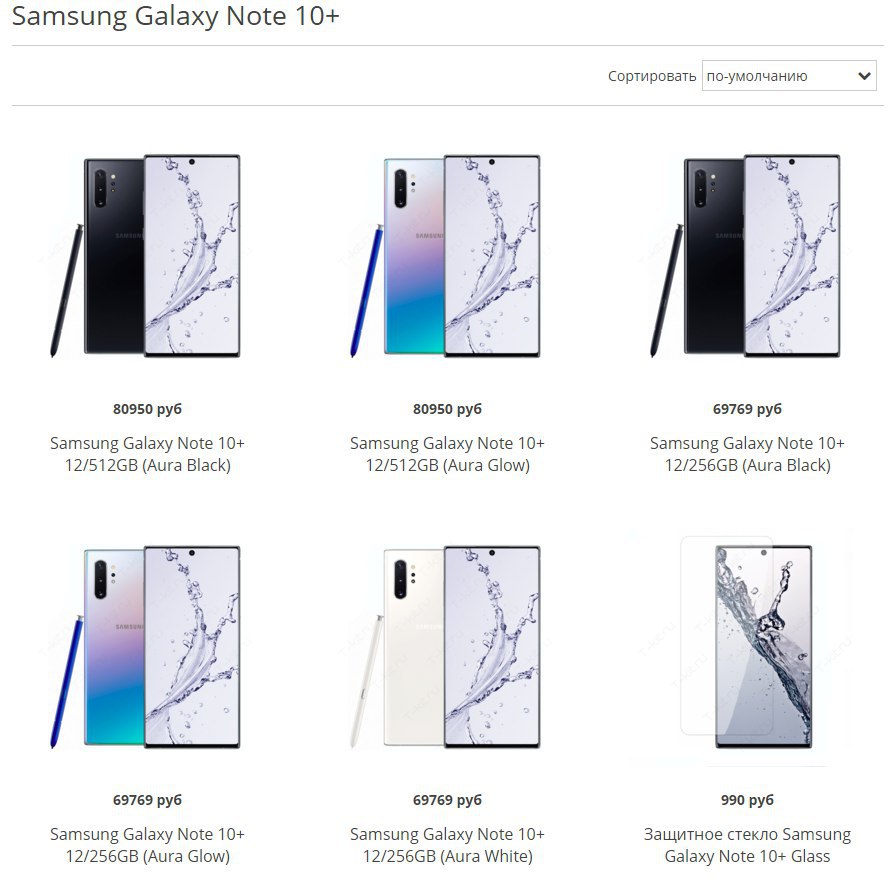Click the 80950 руб price under Aura Black 512GB
This screenshot has width=889, height=879.
(x=147, y=409)
